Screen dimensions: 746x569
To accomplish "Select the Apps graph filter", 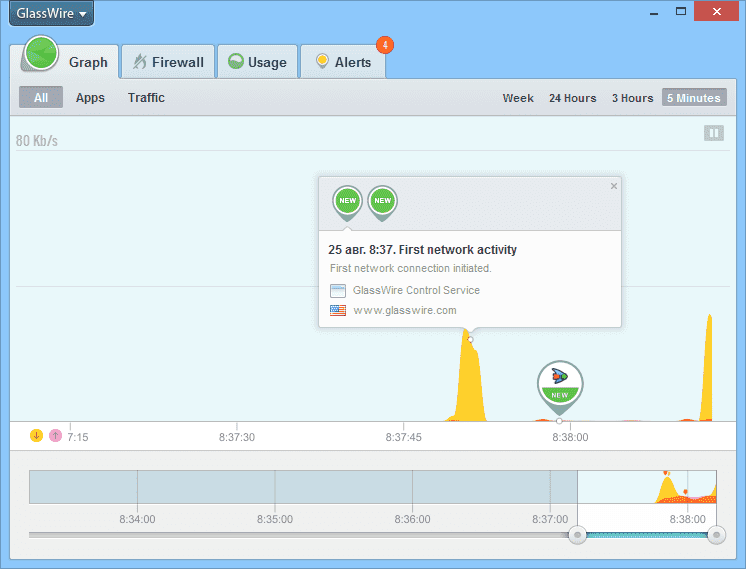I will click(x=90, y=98).
